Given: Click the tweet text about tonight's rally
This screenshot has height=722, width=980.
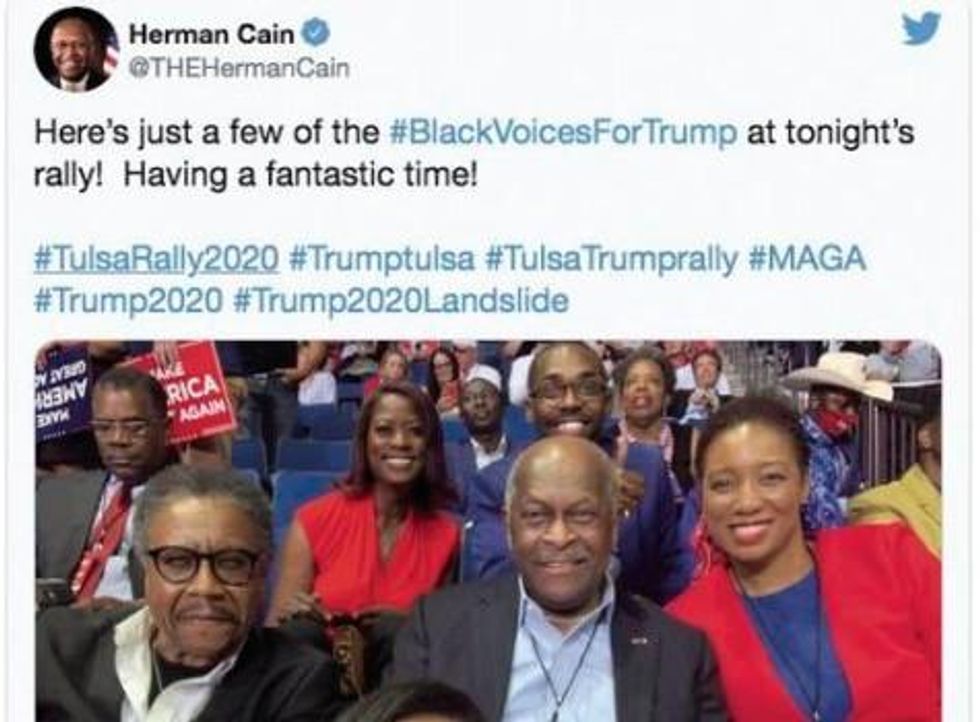Looking at the screenshot, I should coord(474,154).
